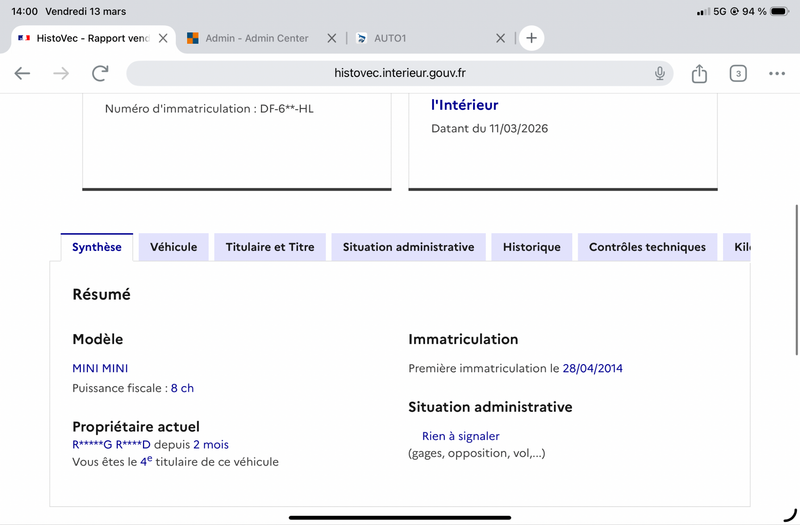The width and height of the screenshot is (800, 525).
Task: Click the page vertical scrollbar
Action: pyautogui.click(x=796, y=280)
